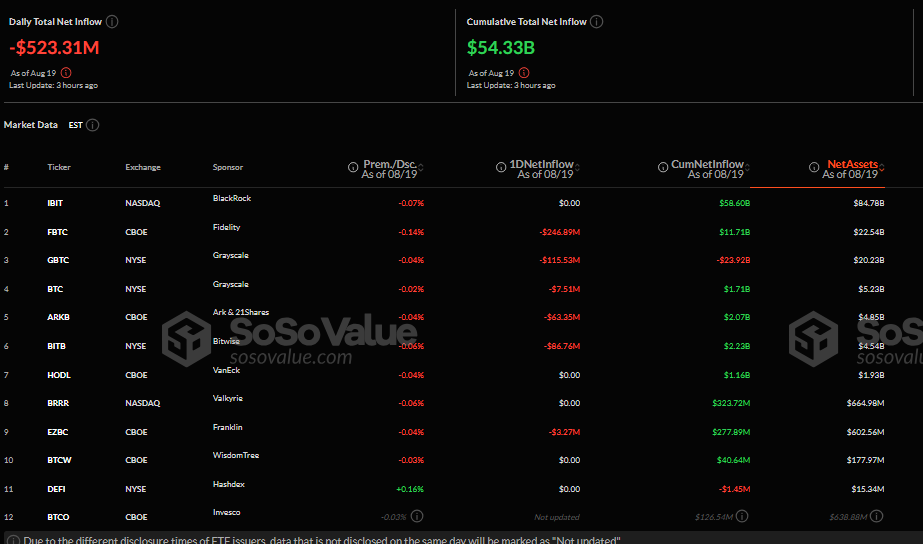Select the EZBC ticker
This screenshot has height=544, width=923.
coord(58,432)
